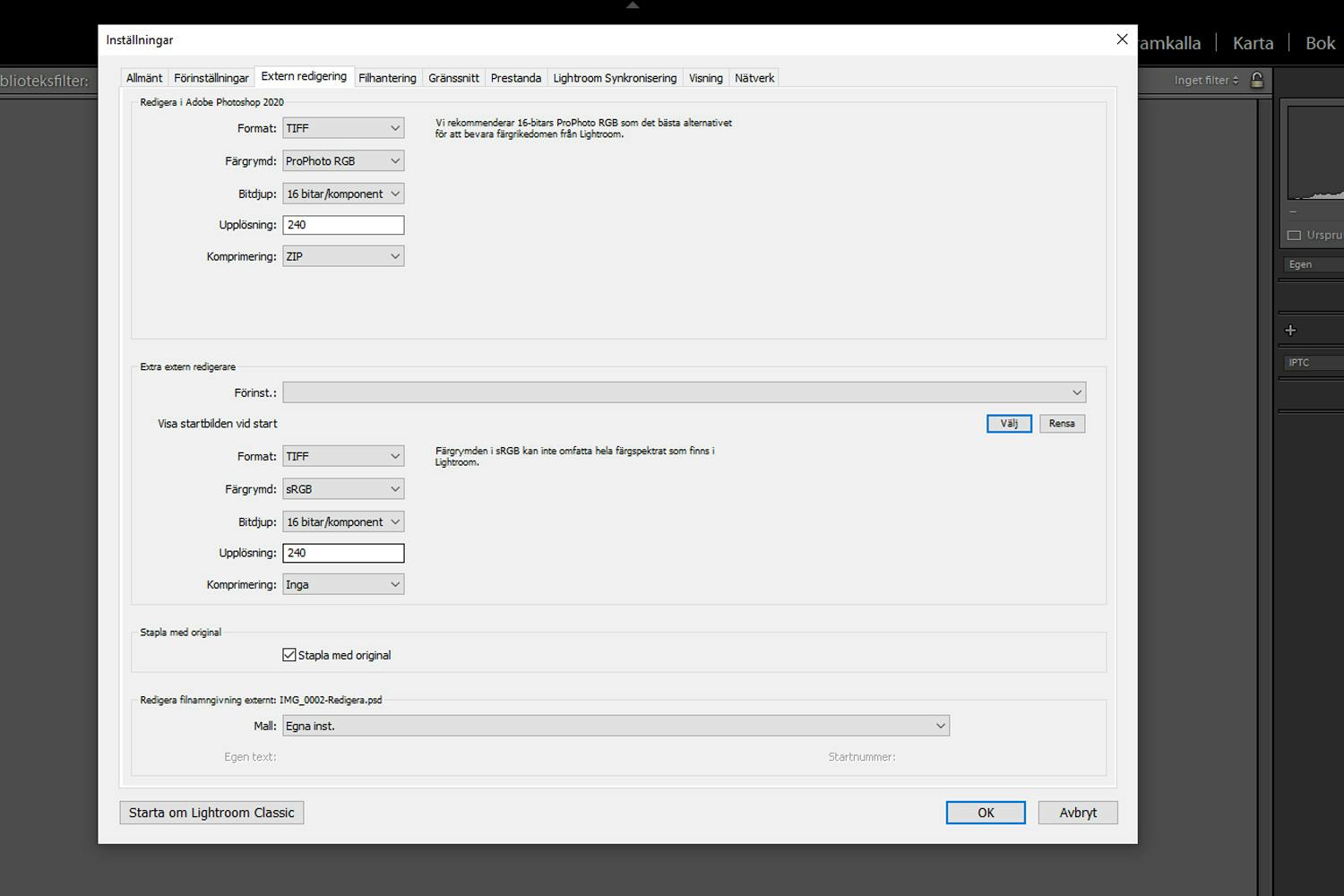The height and width of the screenshot is (896, 1344).
Task: Click the Visa startbilden vid start text
Action: [x=218, y=424]
